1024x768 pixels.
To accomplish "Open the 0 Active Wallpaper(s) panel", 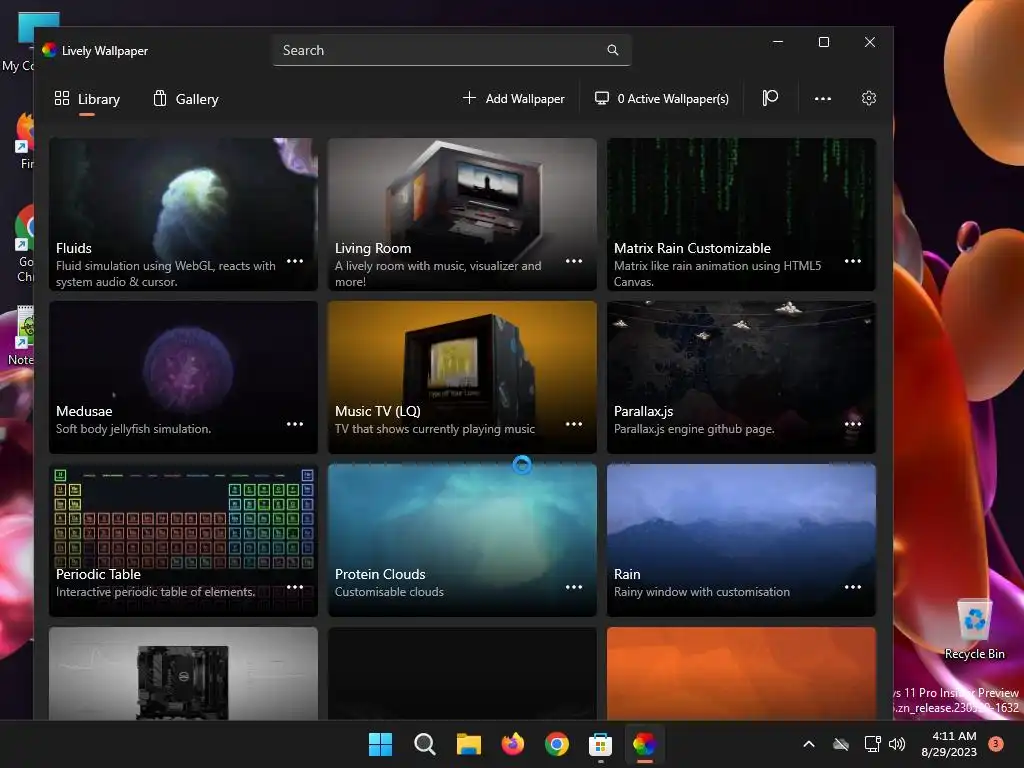I will pyautogui.click(x=662, y=99).
